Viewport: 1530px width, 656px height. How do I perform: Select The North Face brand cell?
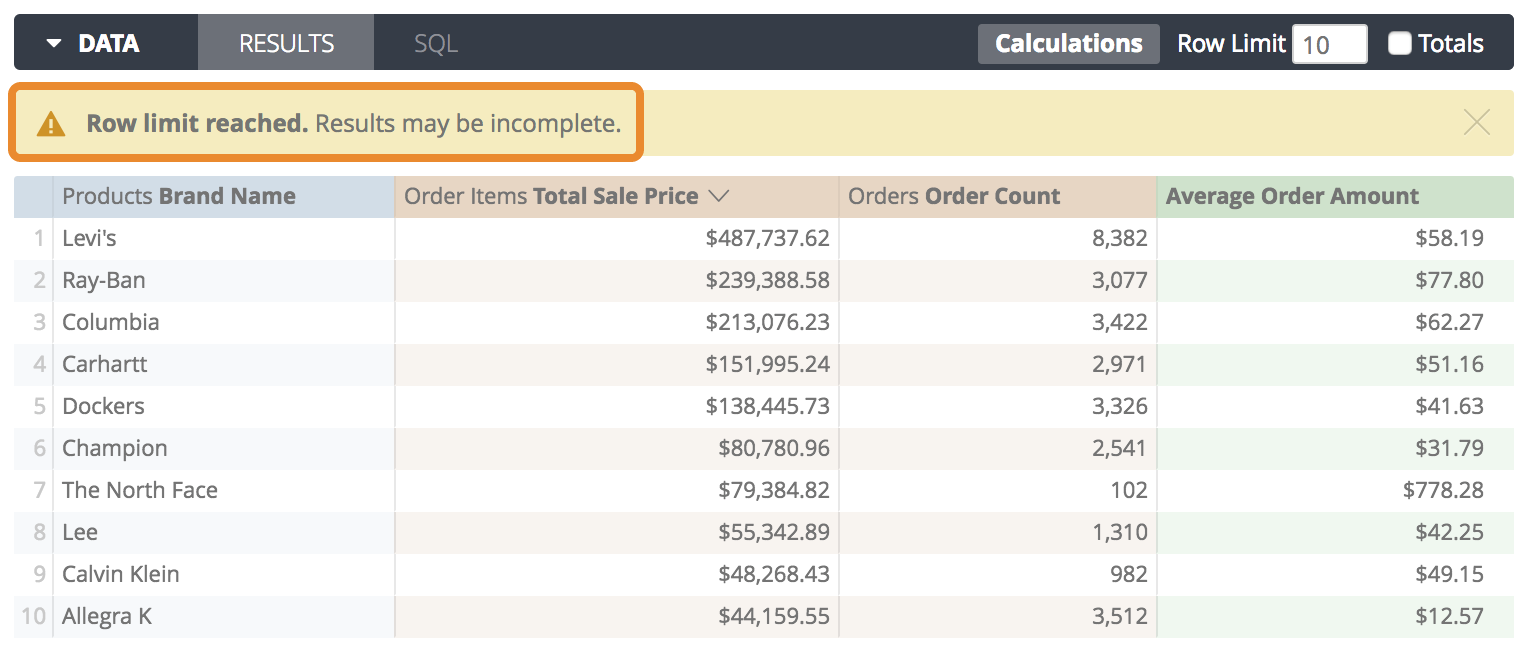(x=223, y=490)
